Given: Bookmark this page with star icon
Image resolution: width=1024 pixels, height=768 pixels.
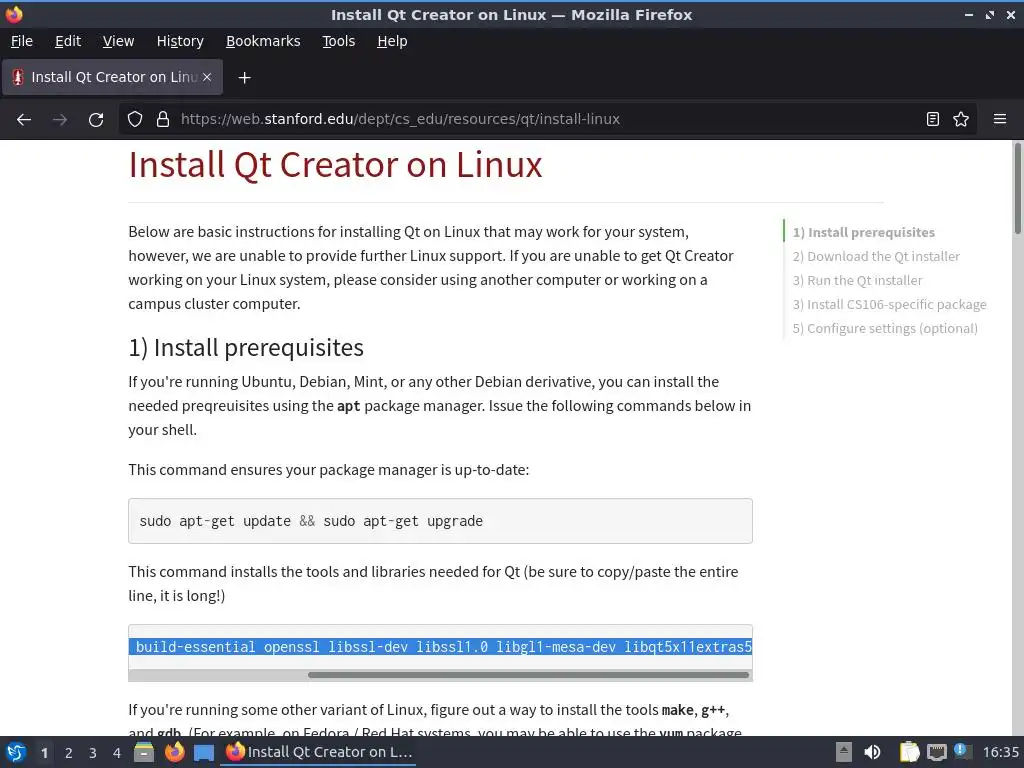Looking at the screenshot, I should pos(961,119).
